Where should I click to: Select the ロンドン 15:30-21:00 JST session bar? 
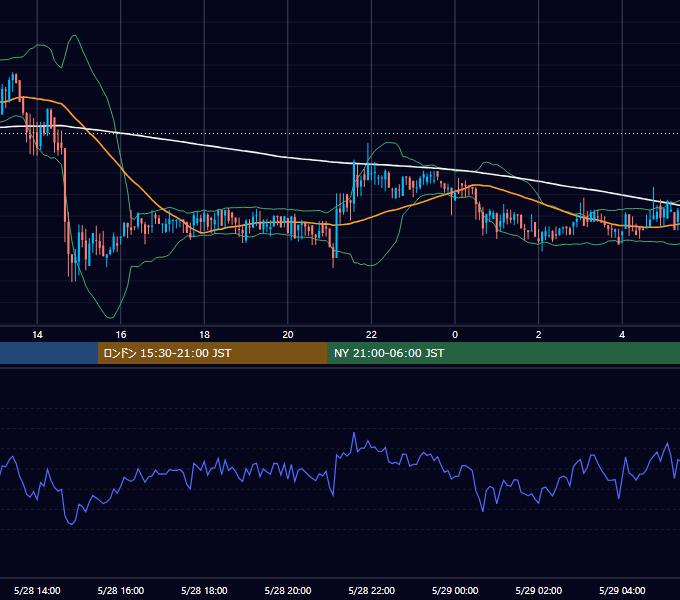(x=212, y=353)
